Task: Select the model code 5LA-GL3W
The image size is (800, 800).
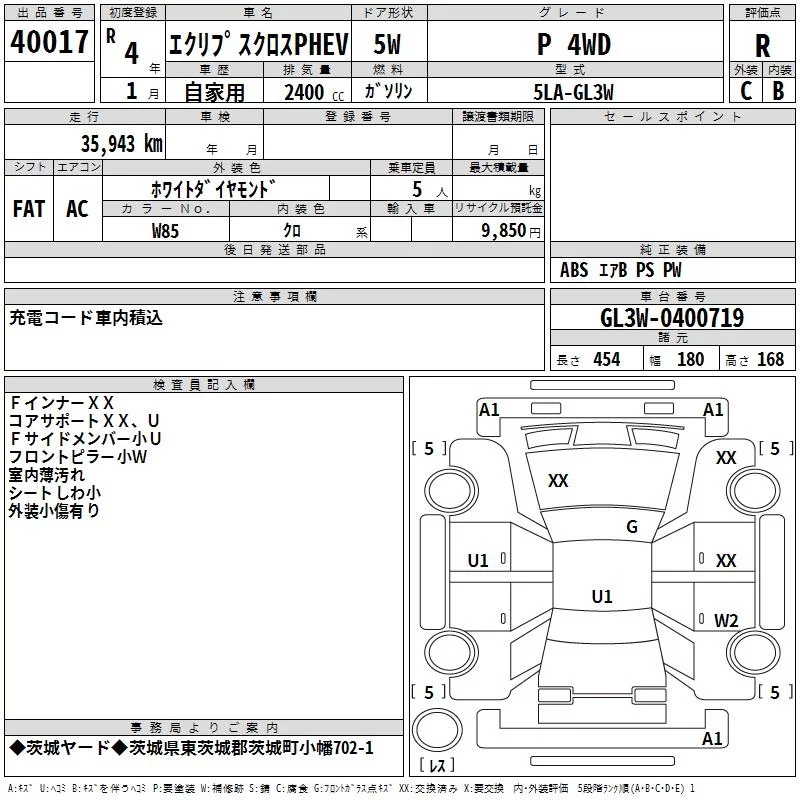Action: click(x=573, y=92)
